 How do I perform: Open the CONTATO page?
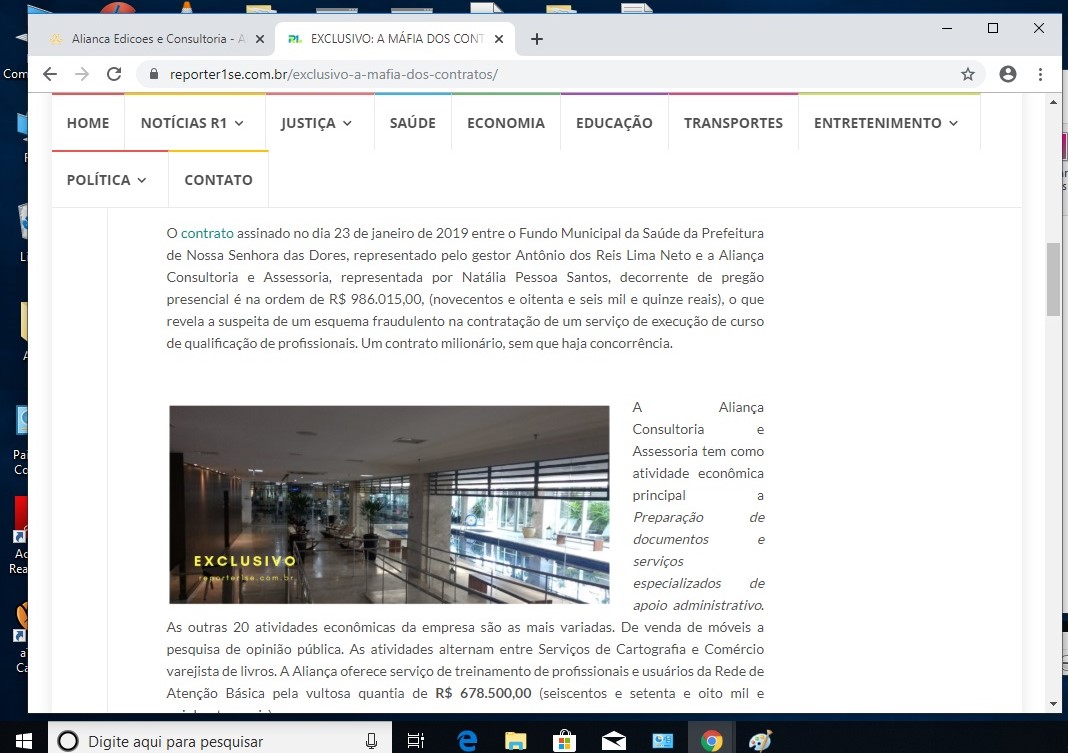(x=218, y=180)
